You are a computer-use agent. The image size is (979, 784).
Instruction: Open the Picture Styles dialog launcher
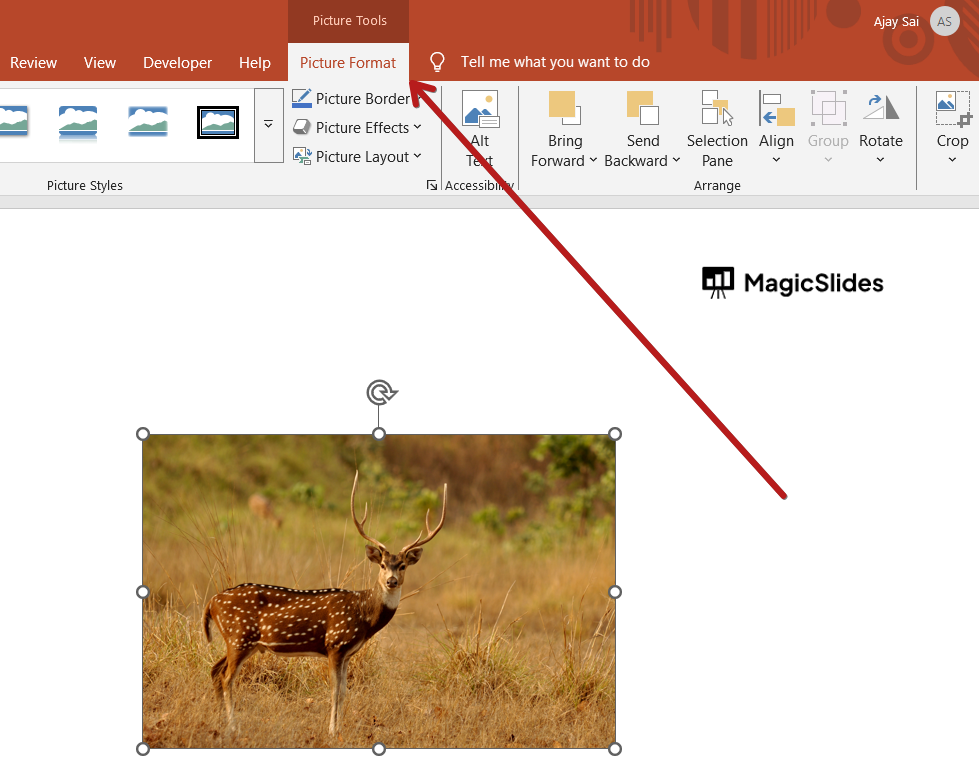click(432, 185)
